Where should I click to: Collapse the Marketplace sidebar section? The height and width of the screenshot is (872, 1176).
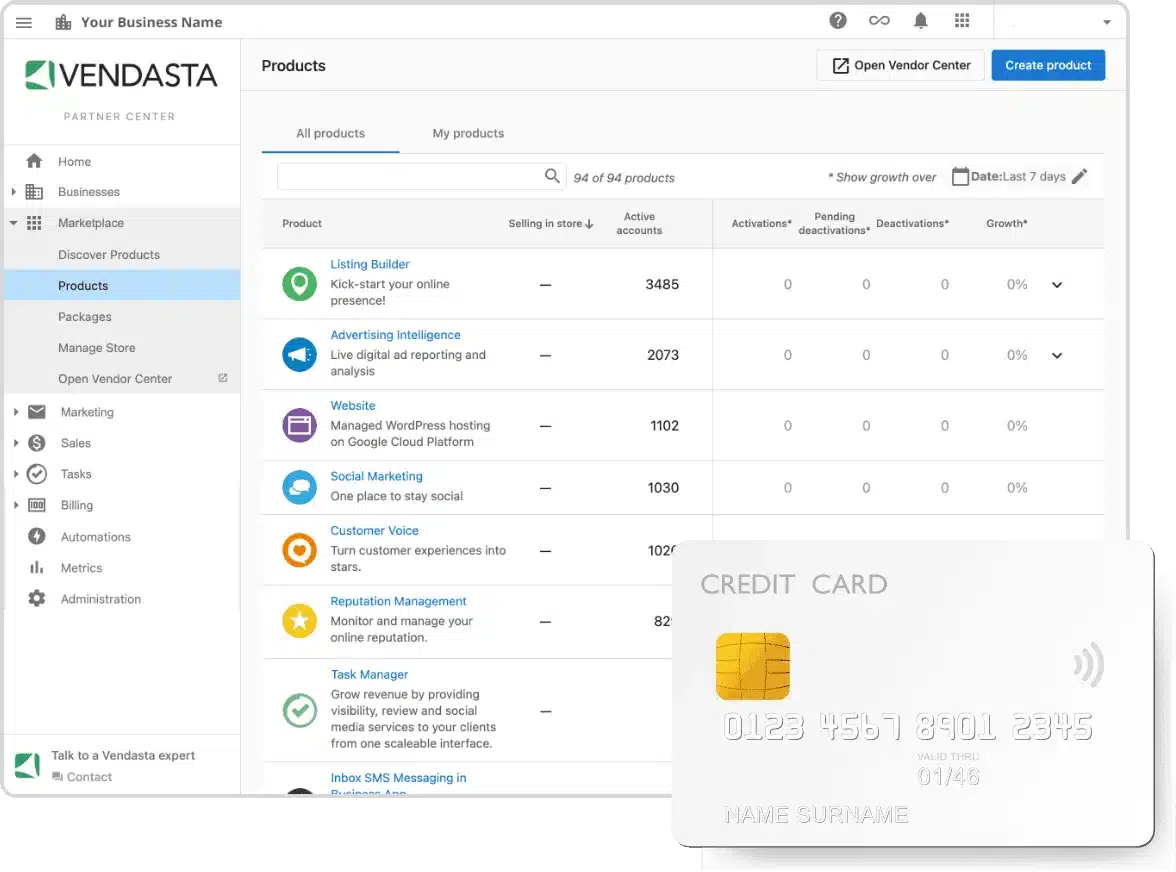point(14,223)
